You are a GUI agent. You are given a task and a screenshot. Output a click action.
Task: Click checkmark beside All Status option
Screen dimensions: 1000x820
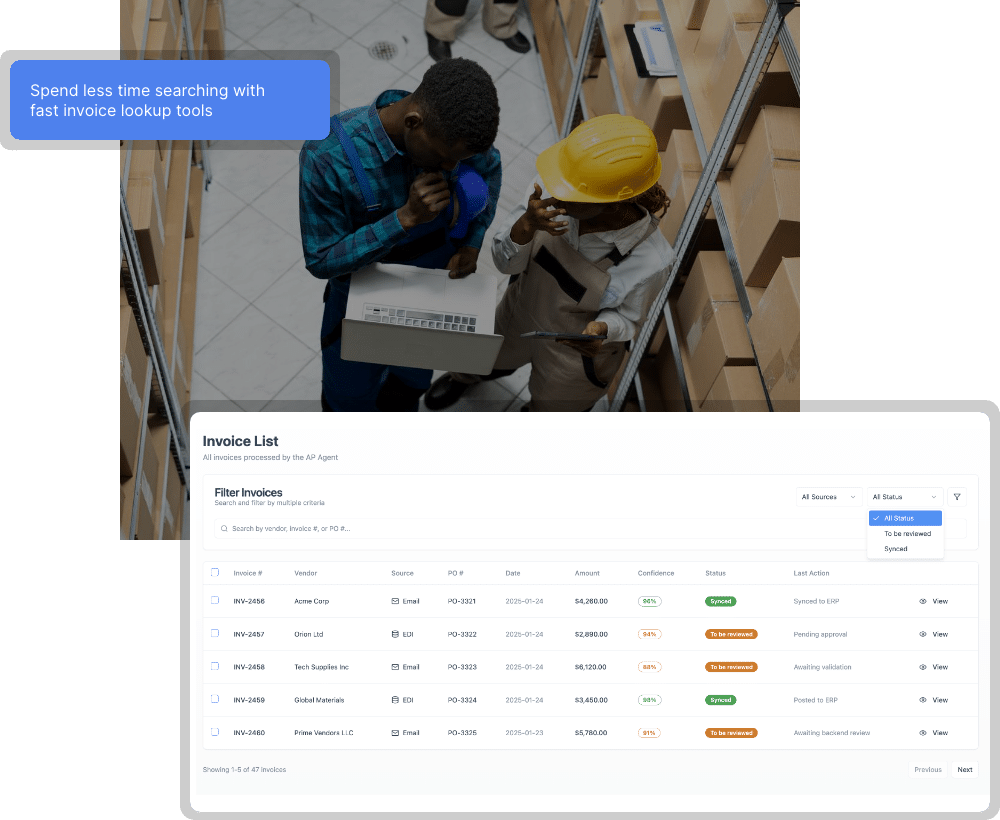click(876, 518)
